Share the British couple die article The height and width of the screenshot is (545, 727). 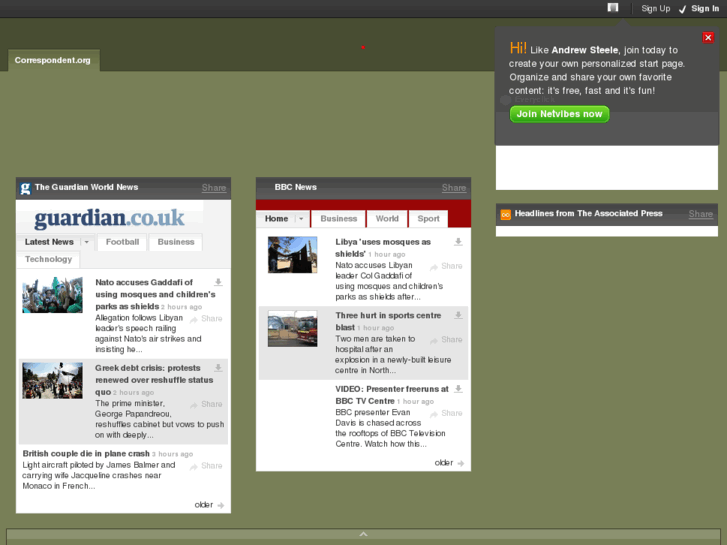point(206,466)
